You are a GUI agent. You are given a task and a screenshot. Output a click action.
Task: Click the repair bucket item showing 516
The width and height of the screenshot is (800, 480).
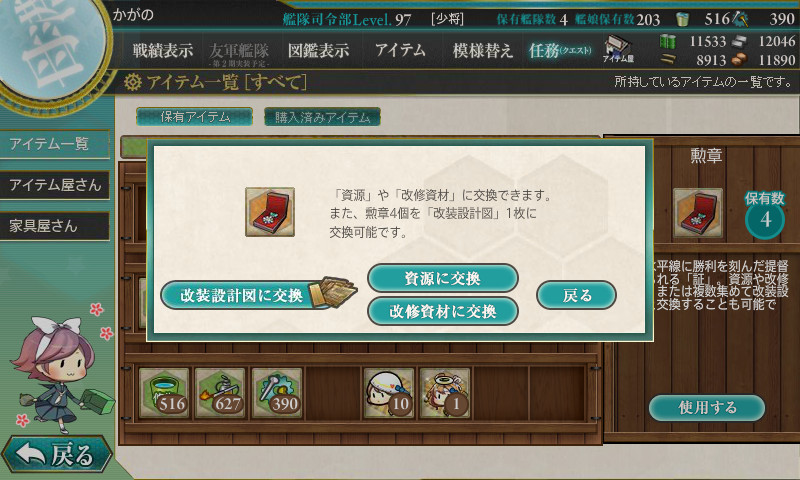coord(164,393)
